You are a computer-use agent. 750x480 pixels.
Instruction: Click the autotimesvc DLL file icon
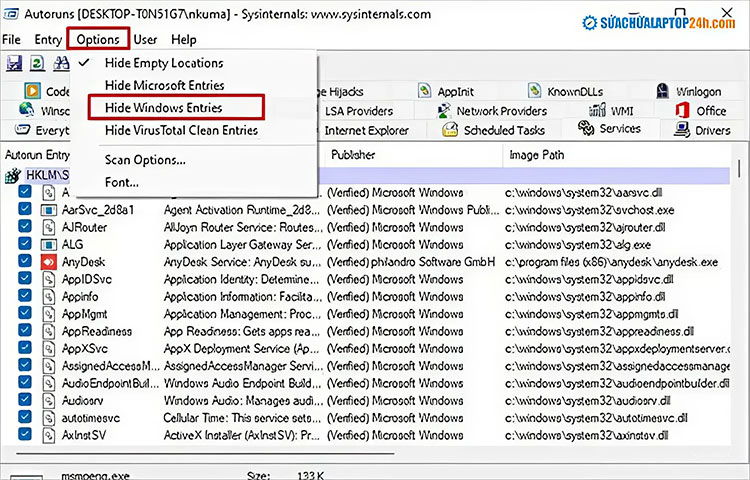pyautogui.click(x=49, y=418)
